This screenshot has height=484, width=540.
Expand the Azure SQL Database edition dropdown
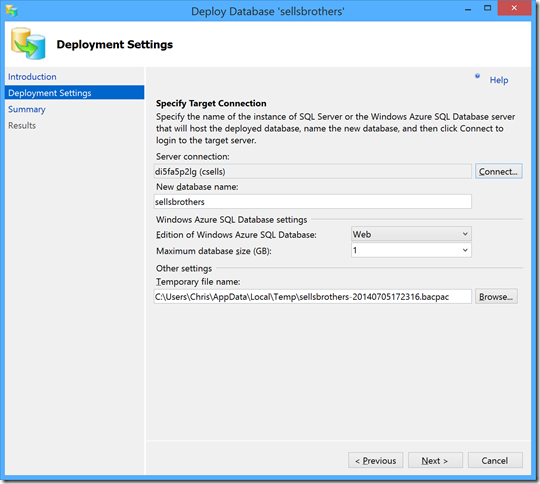click(x=411, y=234)
